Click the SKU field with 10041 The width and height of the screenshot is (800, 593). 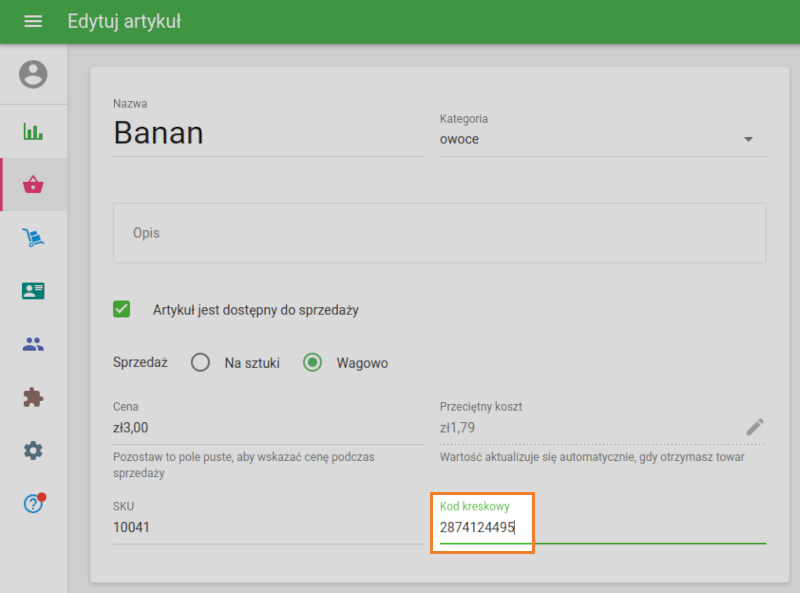point(268,527)
